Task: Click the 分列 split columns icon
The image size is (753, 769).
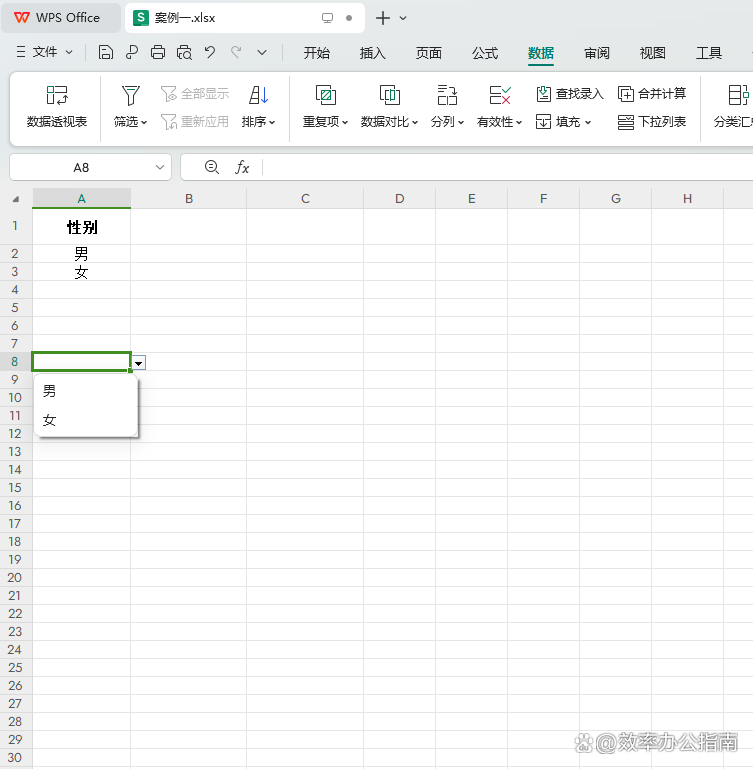Action: (447, 95)
